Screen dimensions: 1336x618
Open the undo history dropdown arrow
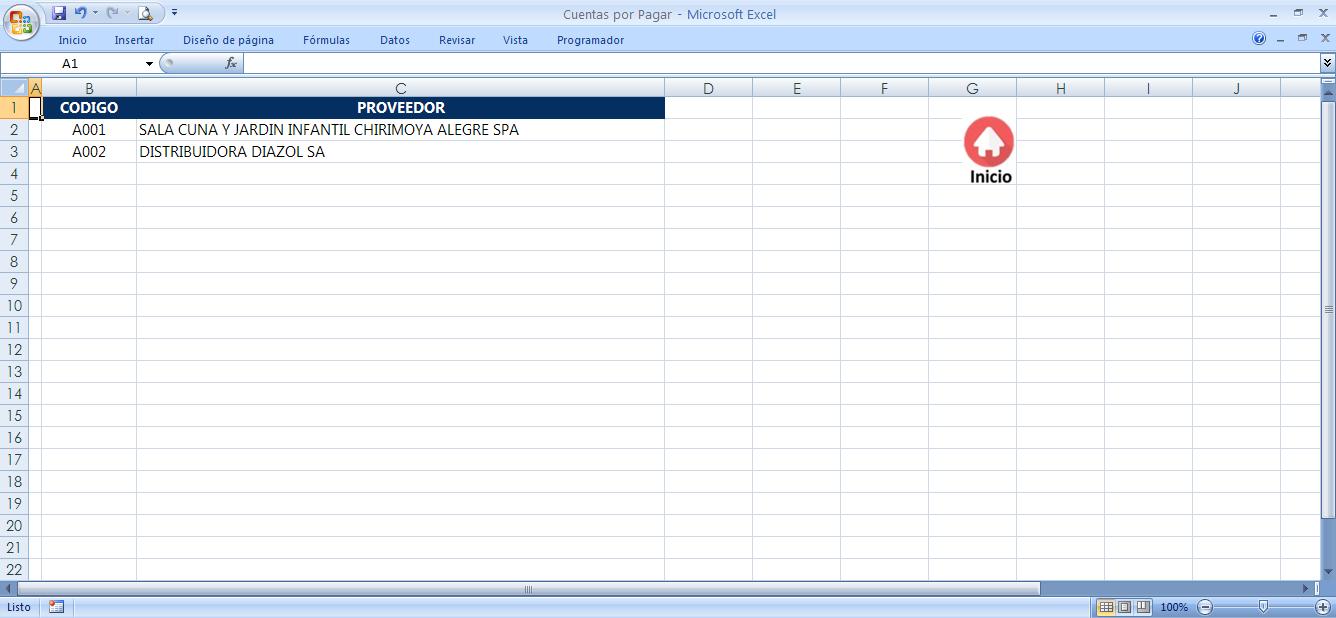click(96, 13)
